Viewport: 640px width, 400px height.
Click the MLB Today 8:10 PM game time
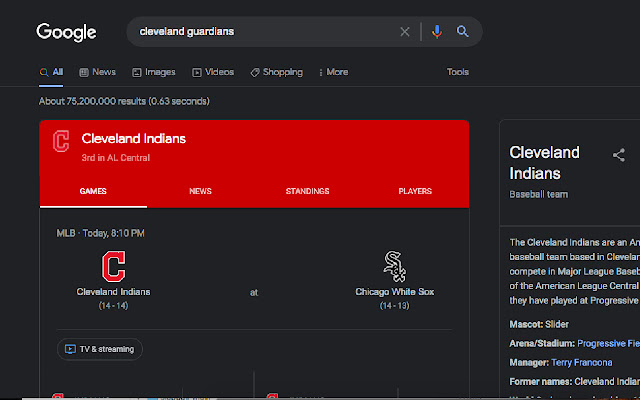click(x=100, y=233)
